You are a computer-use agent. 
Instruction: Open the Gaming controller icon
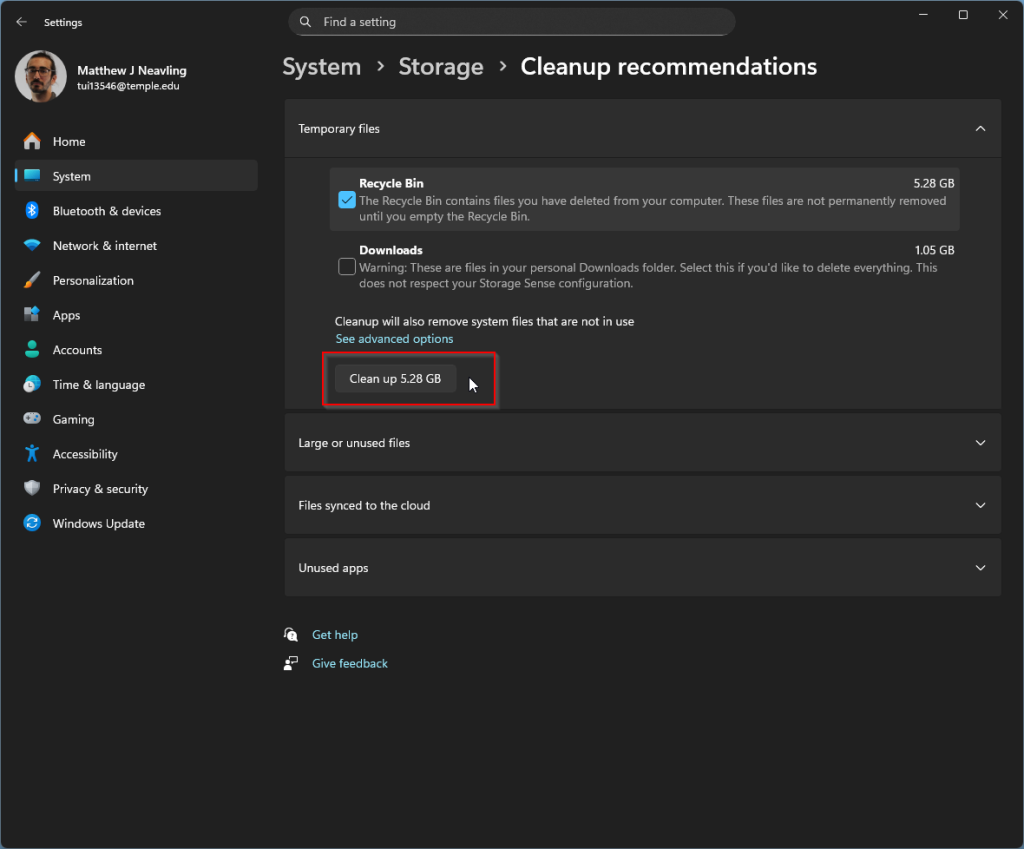[32, 420]
